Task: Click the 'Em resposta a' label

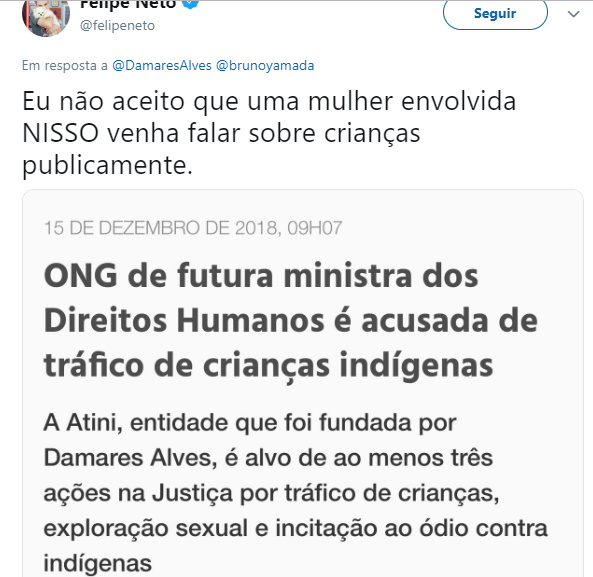Action: pyautogui.click(x=65, y=66)
